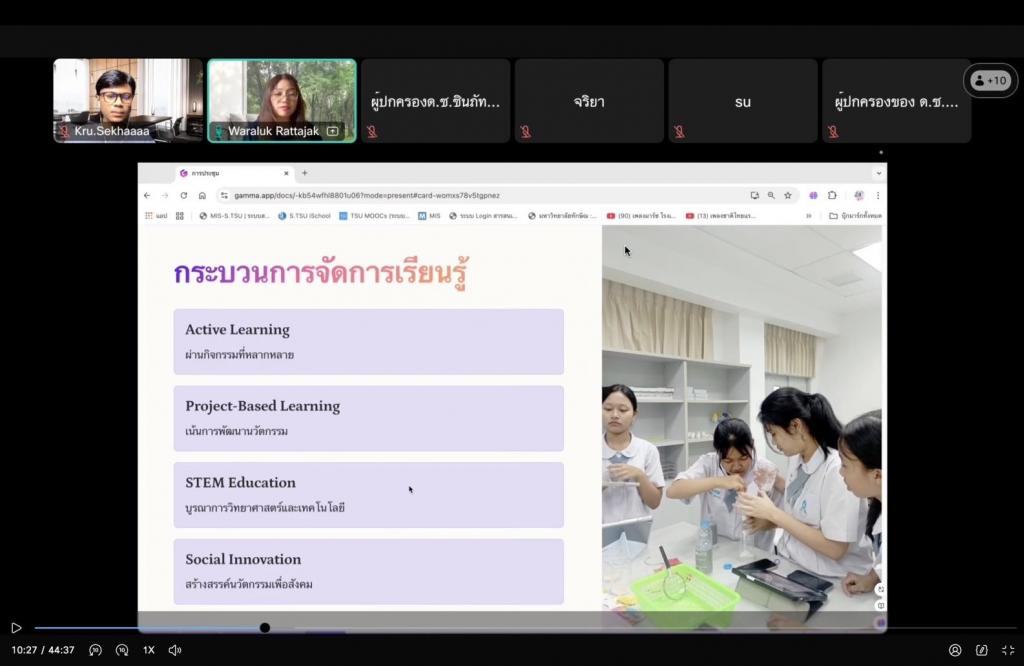This screenshot has height=666, width=1024.
Task: Show the +10 more participants
Action: (990, 80)
